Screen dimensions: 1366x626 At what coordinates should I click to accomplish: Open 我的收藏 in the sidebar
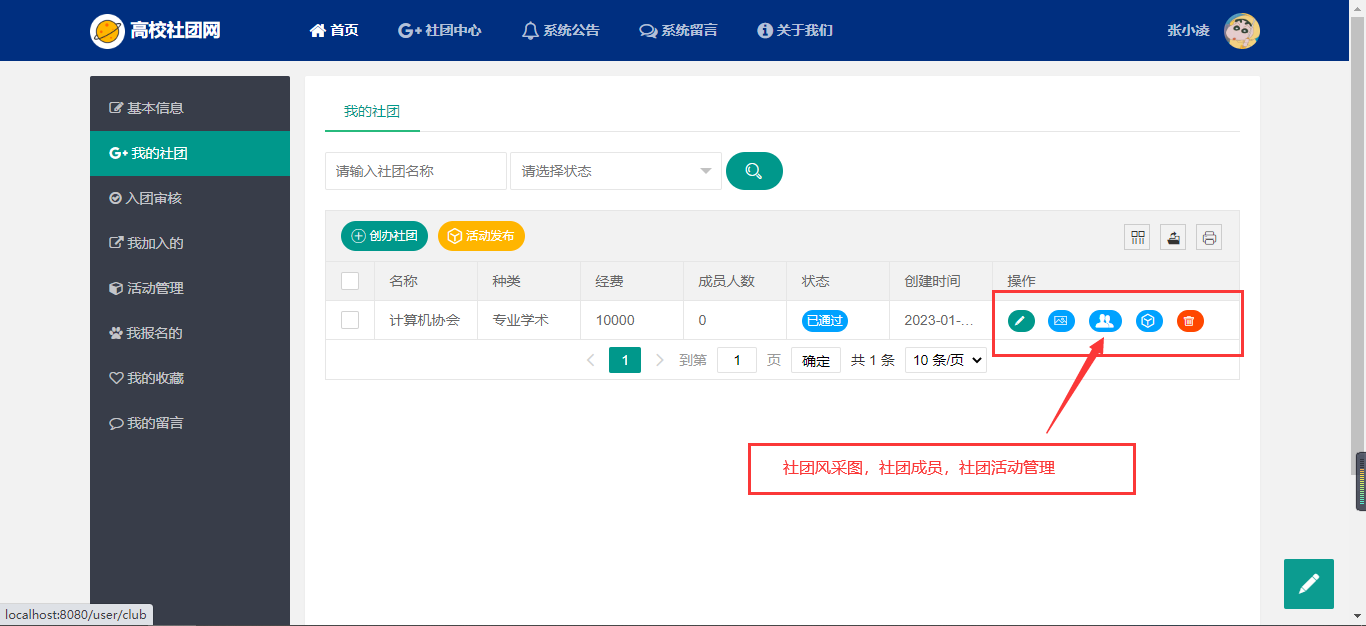190,378
